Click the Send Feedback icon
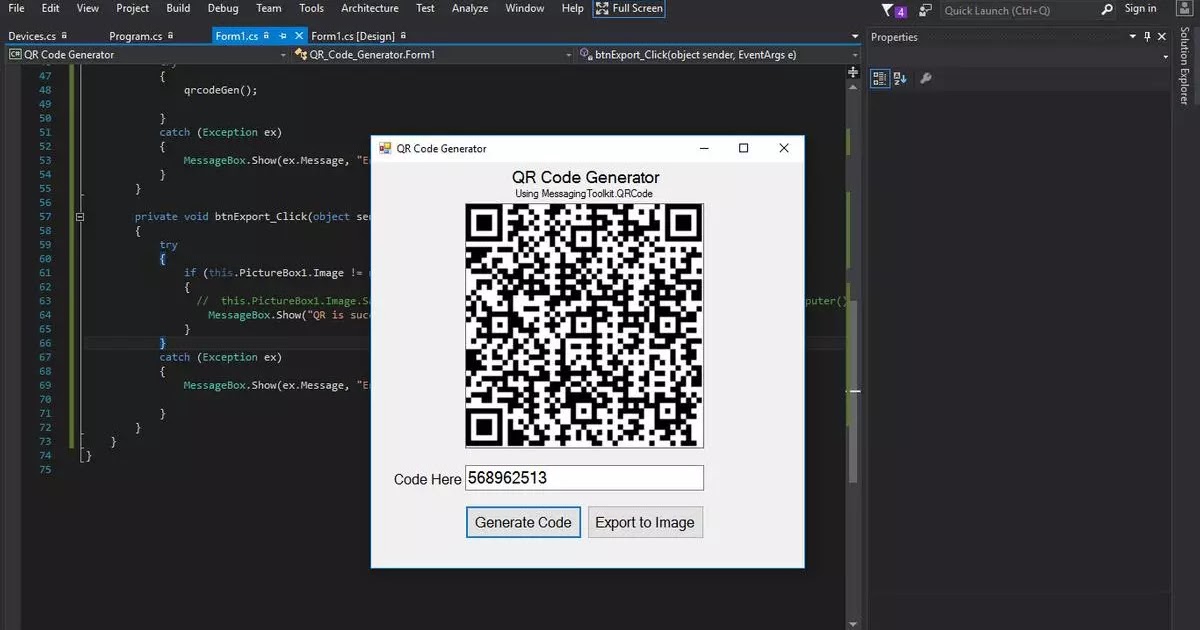 [x=923, y=9]
